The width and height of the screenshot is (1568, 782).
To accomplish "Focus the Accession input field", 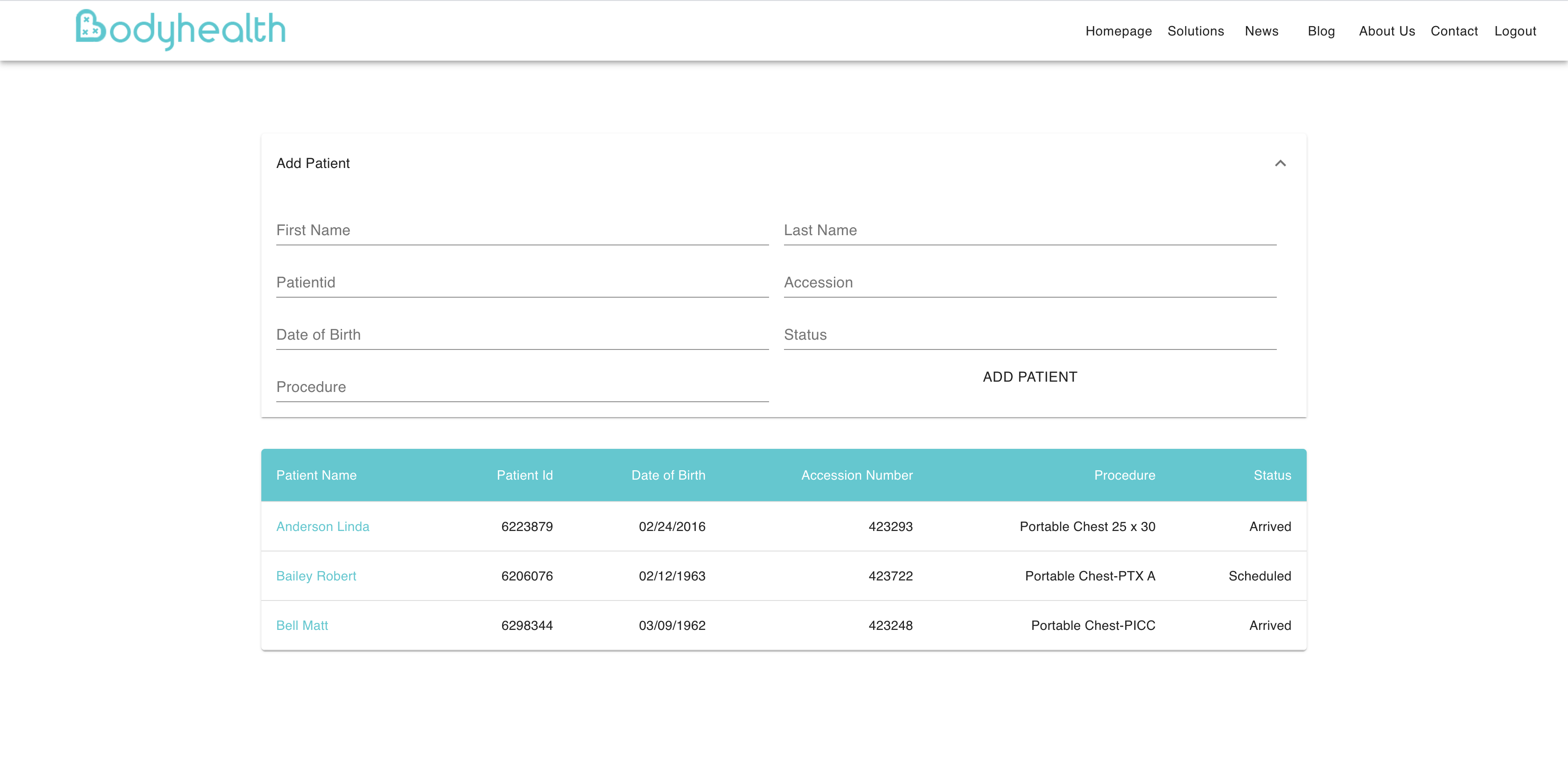I will coord(1029,283).
